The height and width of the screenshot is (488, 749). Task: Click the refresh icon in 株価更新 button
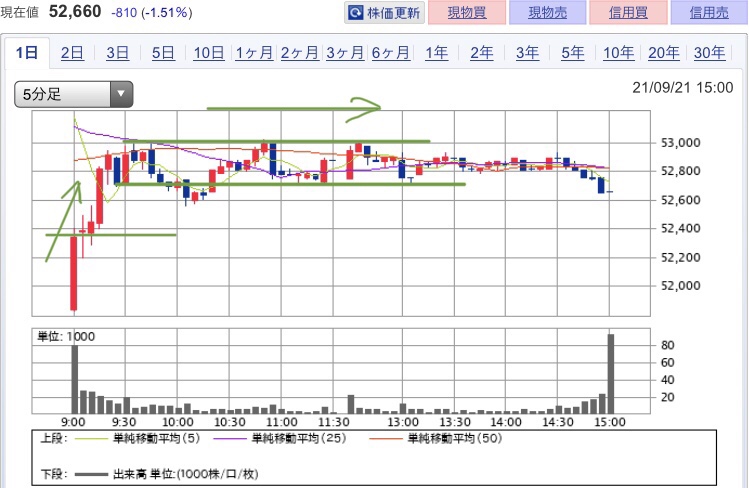click(x=355, y=12)
